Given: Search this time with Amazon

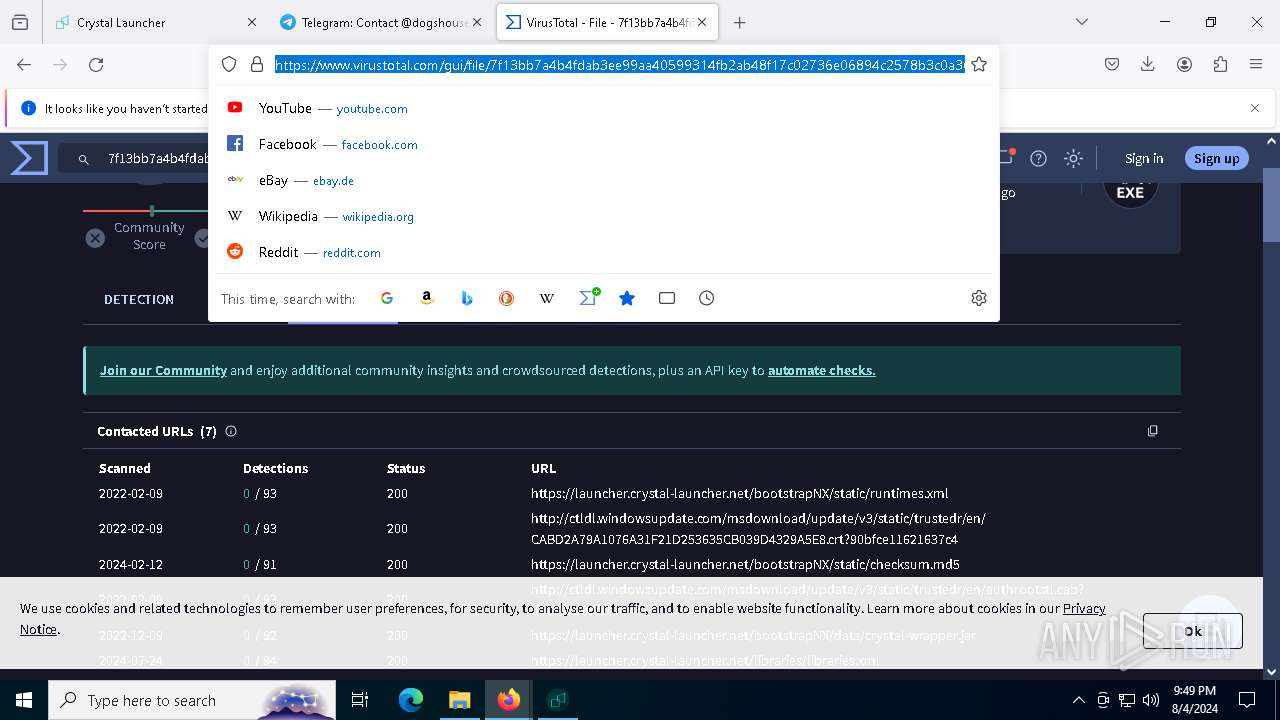Looking at the screenshot, I should [x=427, y=298].
